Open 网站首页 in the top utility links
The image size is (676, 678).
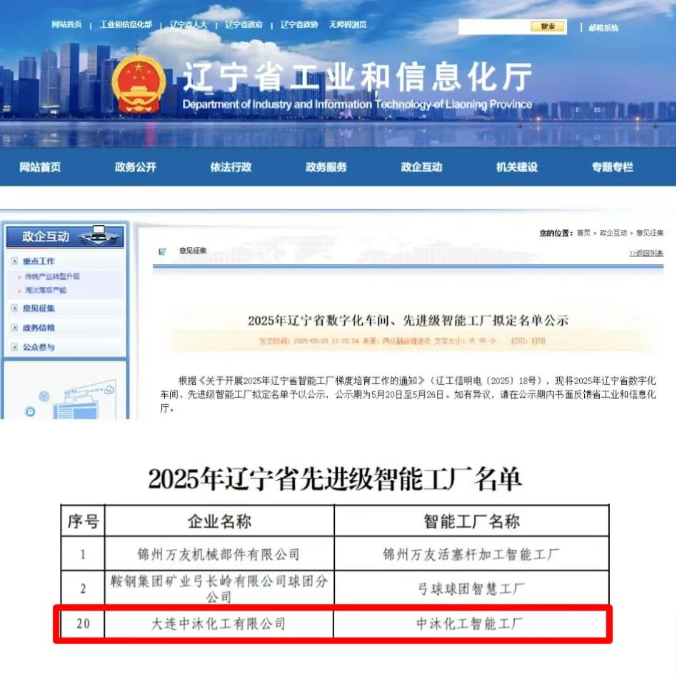(x=67, y=25)
